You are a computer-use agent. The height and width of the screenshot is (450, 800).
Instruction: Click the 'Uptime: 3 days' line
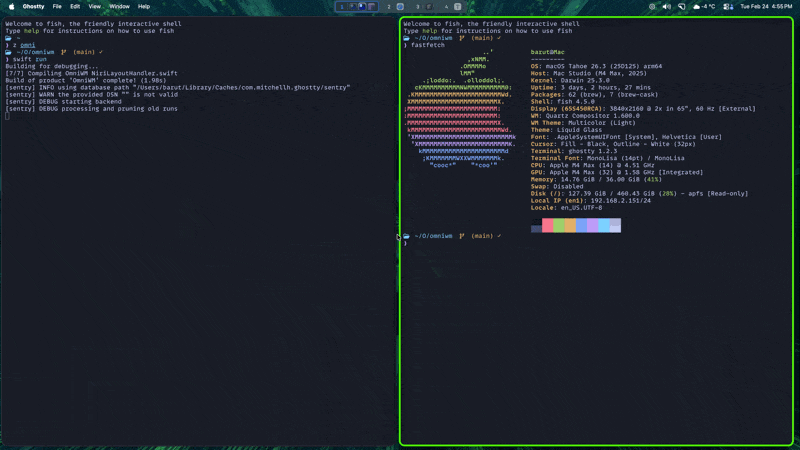click(591, 87)
